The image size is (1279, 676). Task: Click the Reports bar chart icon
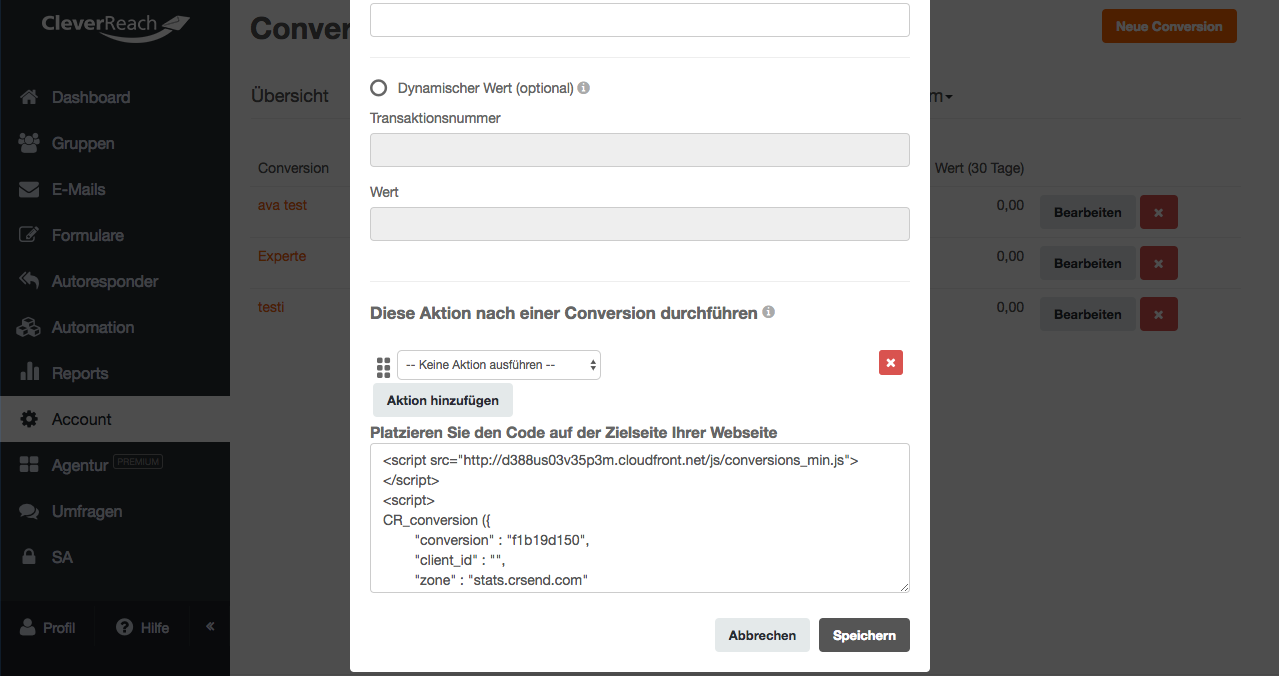(29, 373)
